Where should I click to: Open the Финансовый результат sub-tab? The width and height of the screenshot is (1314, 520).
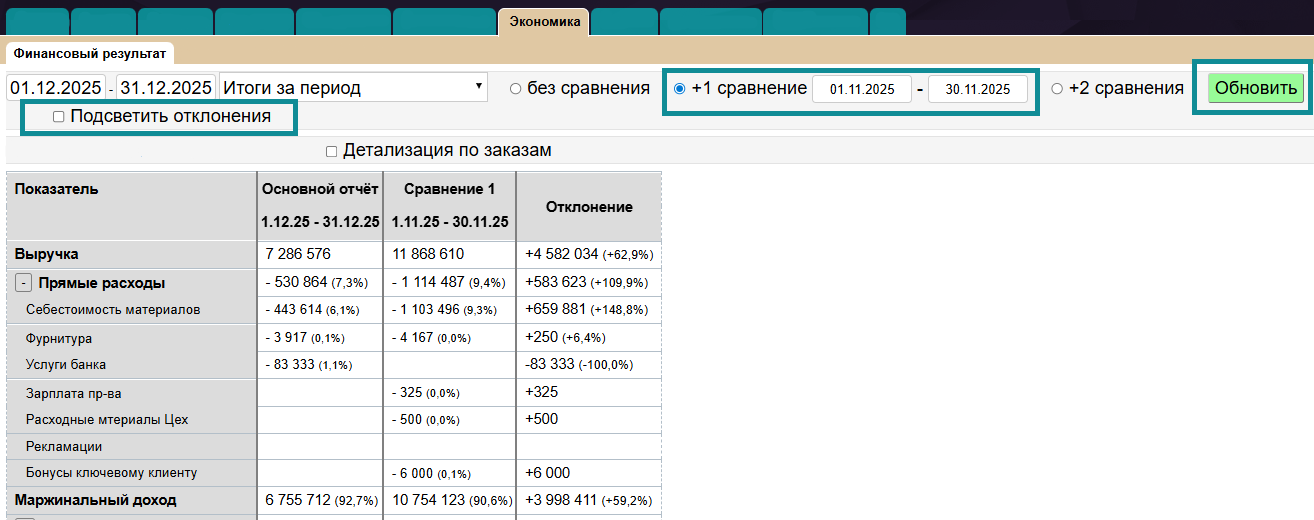(x=90, y=52)
